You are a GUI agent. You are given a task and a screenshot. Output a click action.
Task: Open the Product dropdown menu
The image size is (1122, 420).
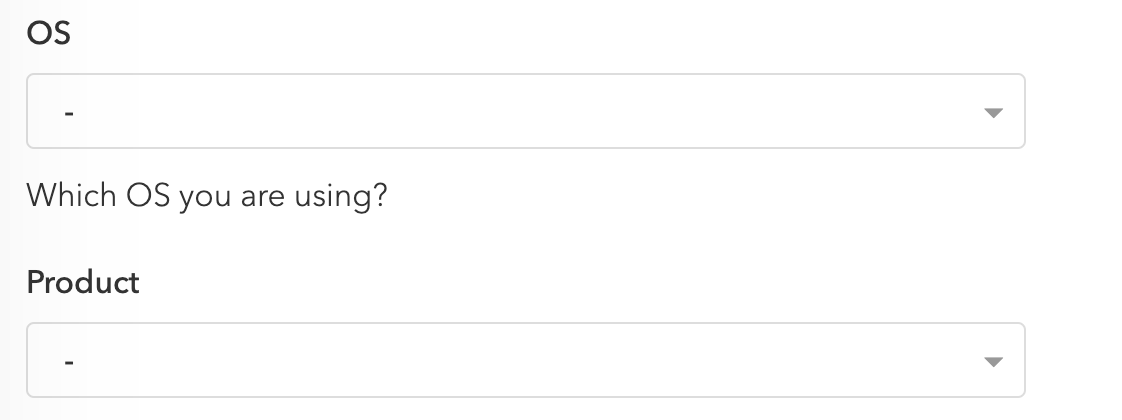tap(526, 360)
